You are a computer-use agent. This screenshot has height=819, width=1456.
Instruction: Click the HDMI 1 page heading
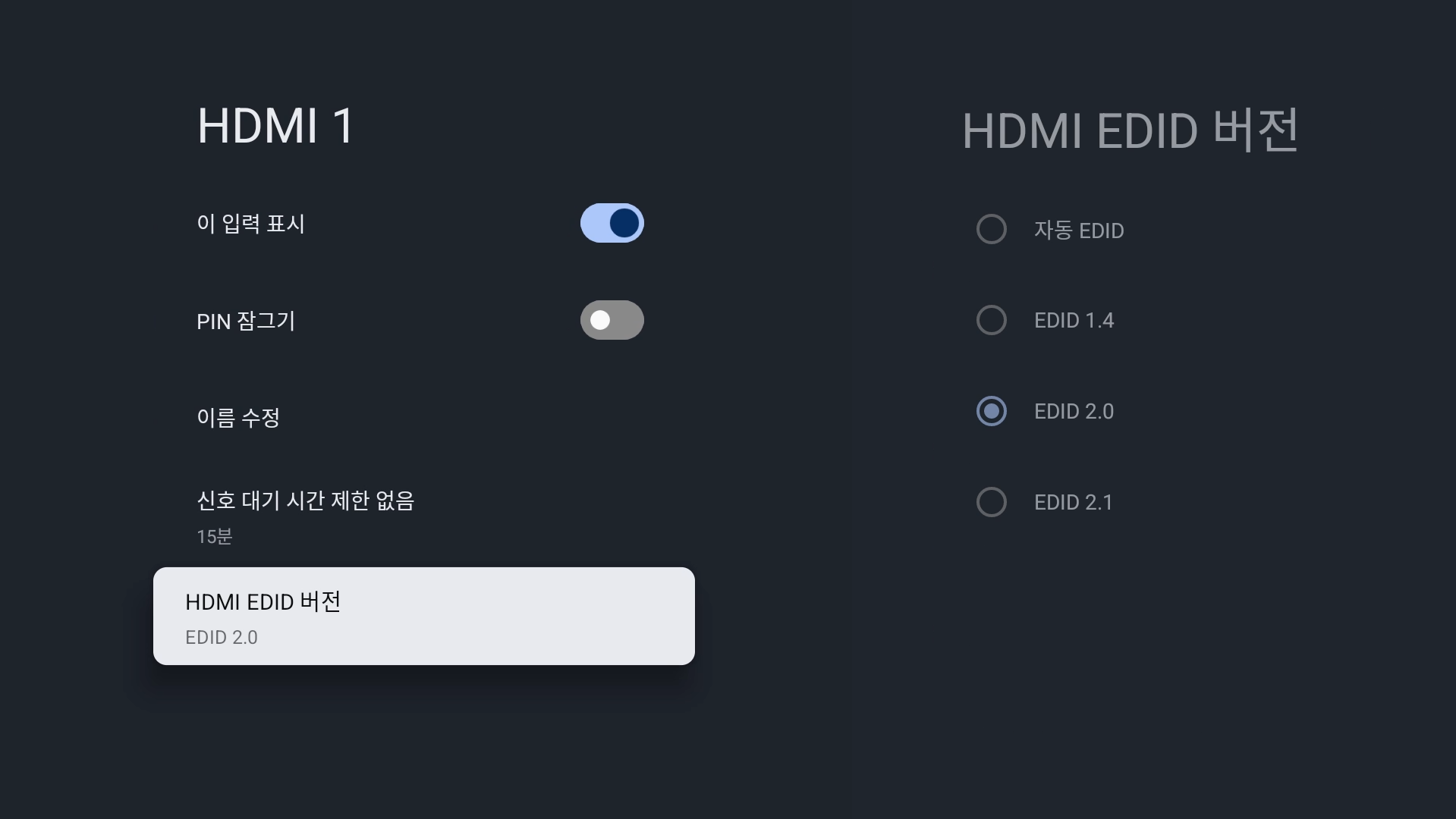[275, 126]
